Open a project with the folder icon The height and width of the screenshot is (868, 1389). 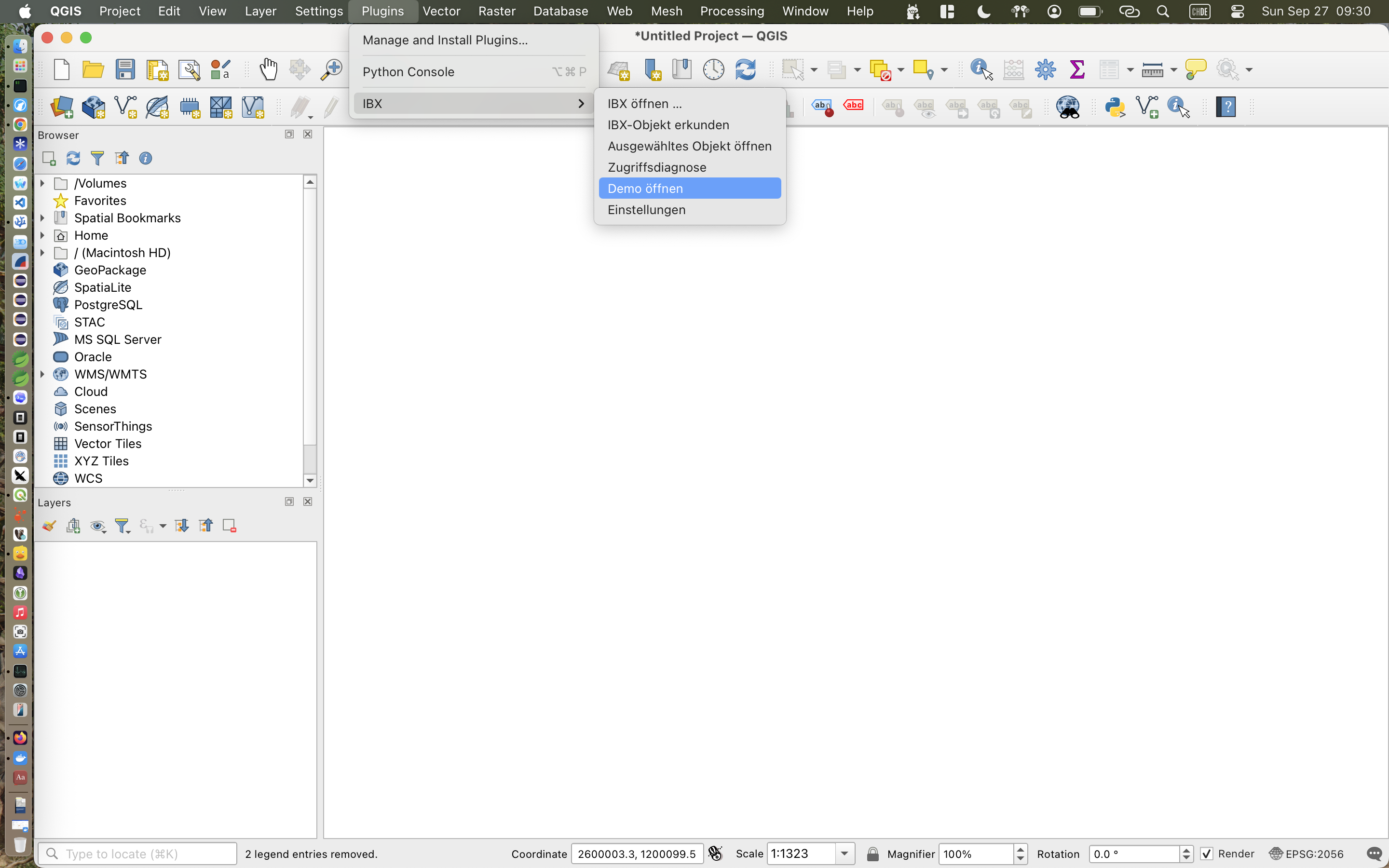point(93,70)
